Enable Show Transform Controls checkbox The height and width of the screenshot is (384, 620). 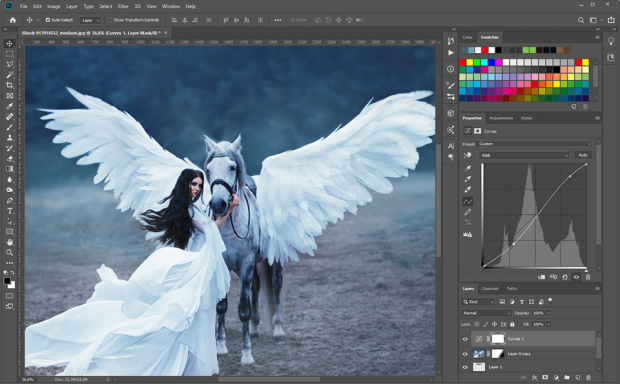coord(110,20)
